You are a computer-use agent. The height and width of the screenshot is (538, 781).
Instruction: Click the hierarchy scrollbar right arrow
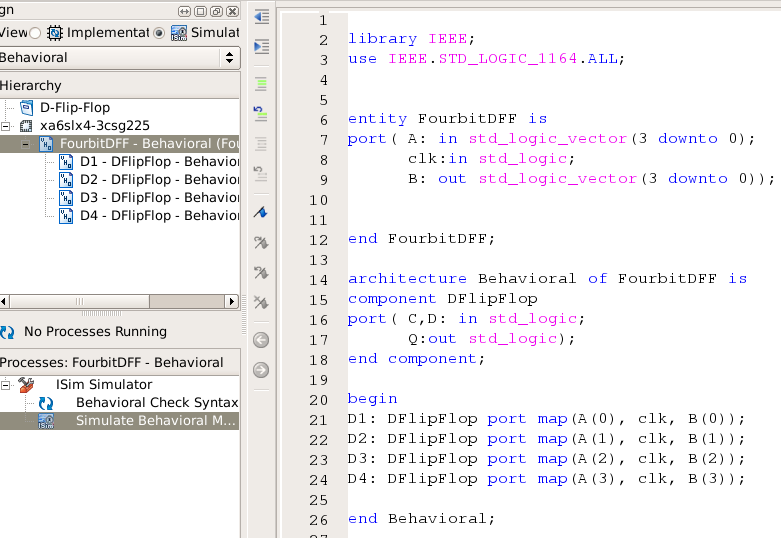[231, 301]
